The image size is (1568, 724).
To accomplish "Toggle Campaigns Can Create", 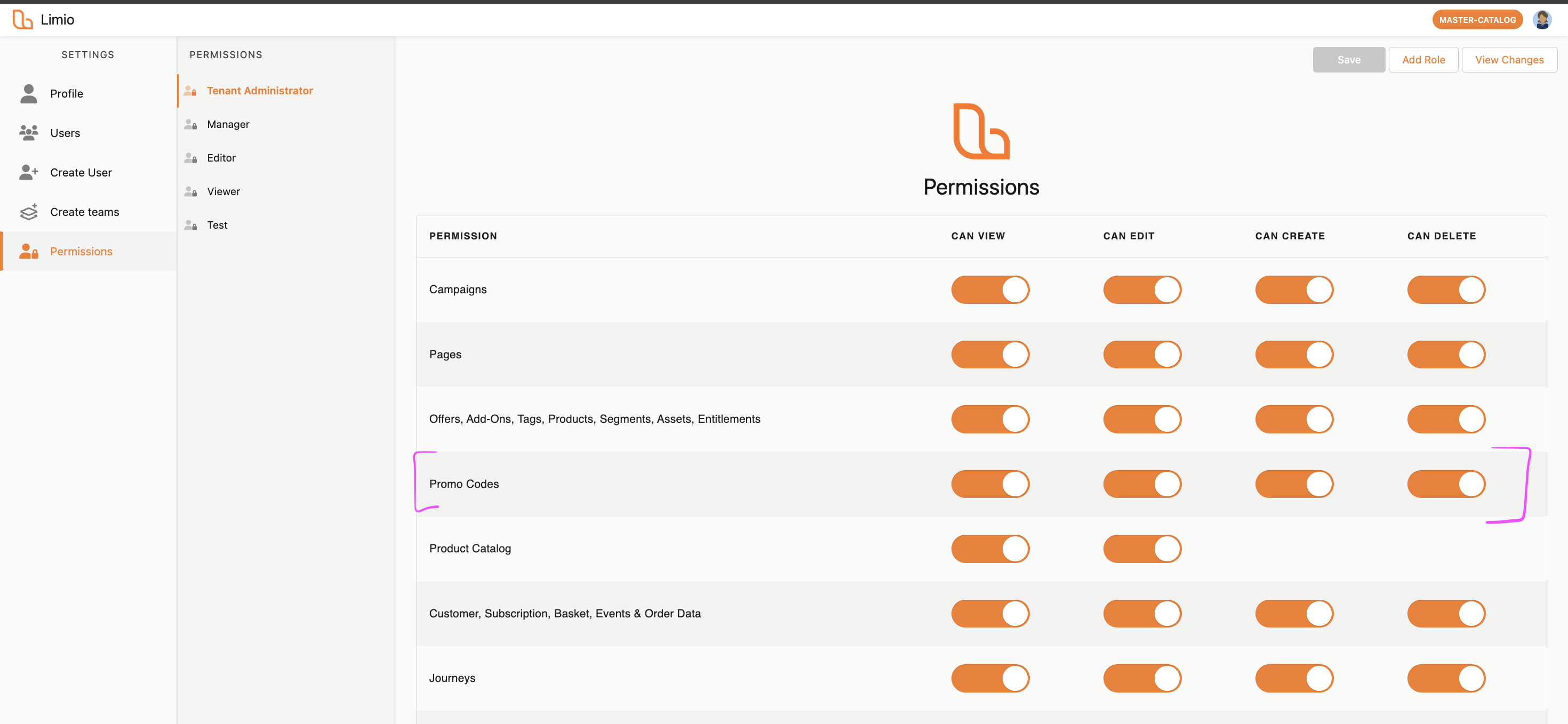I will click(x=1294, y=289).
